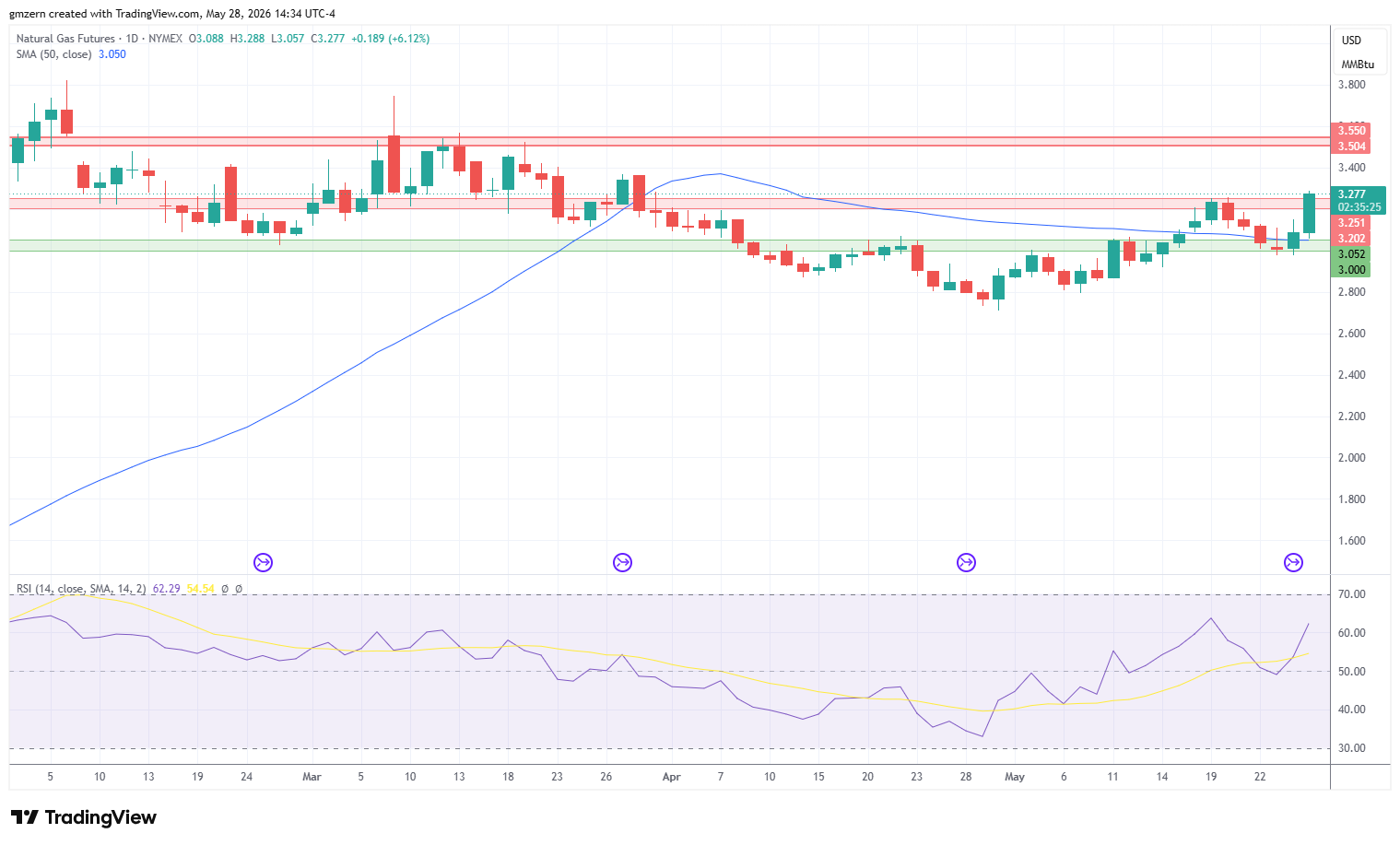Click the 3.504 resistance price label

[1351, 147]
